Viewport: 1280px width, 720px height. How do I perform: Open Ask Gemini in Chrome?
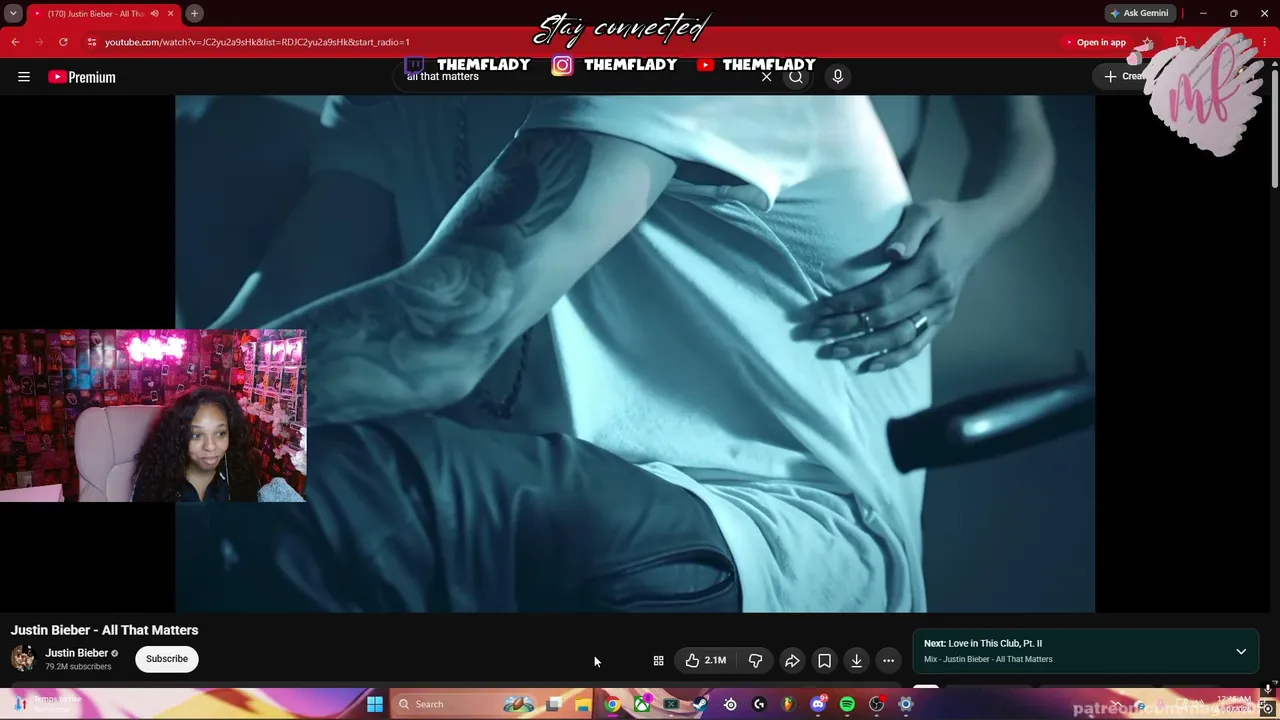pos(1139,13)
